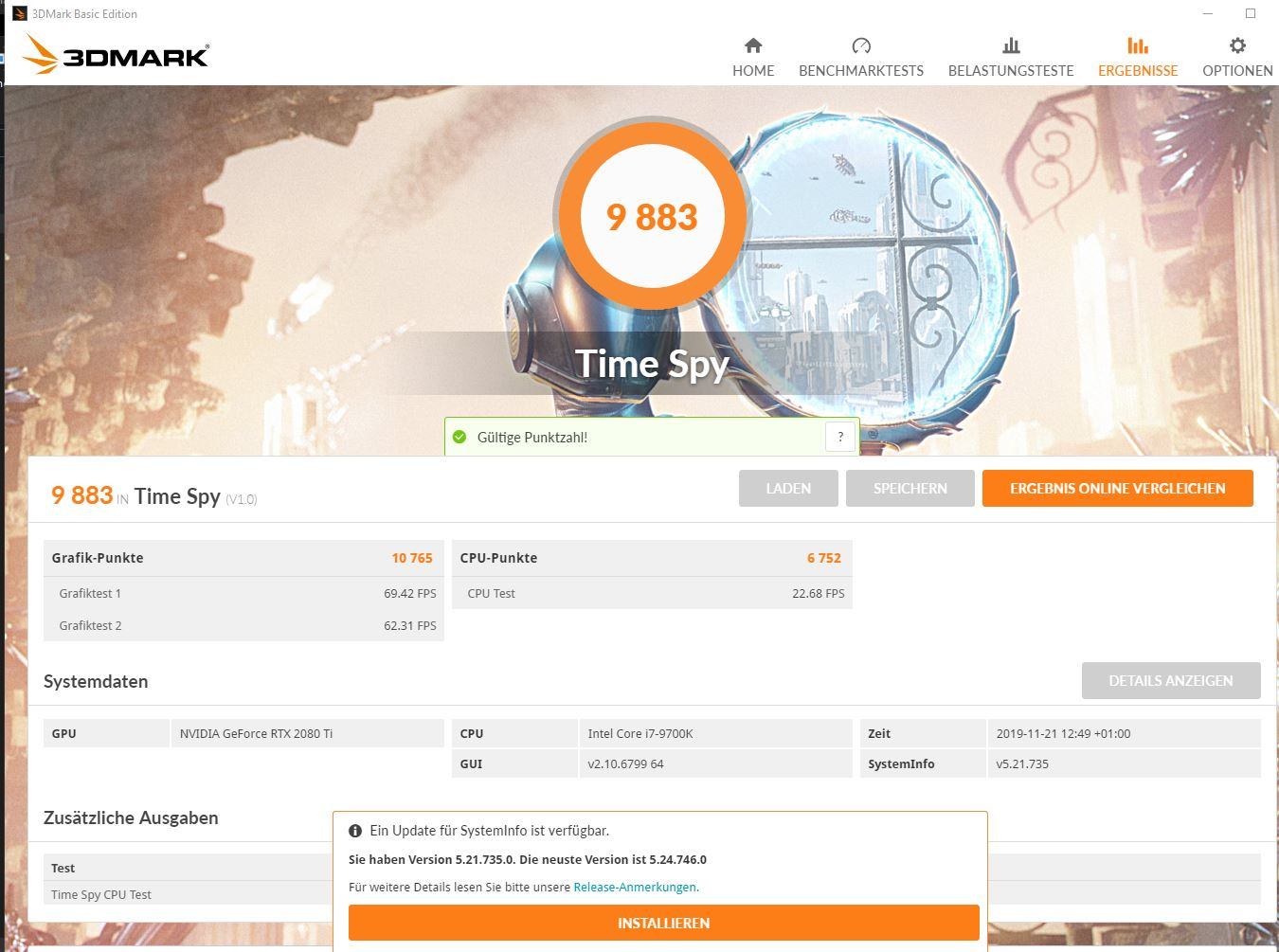
Task: Click the Grafiktest 2 row
Action: point(243,625)
